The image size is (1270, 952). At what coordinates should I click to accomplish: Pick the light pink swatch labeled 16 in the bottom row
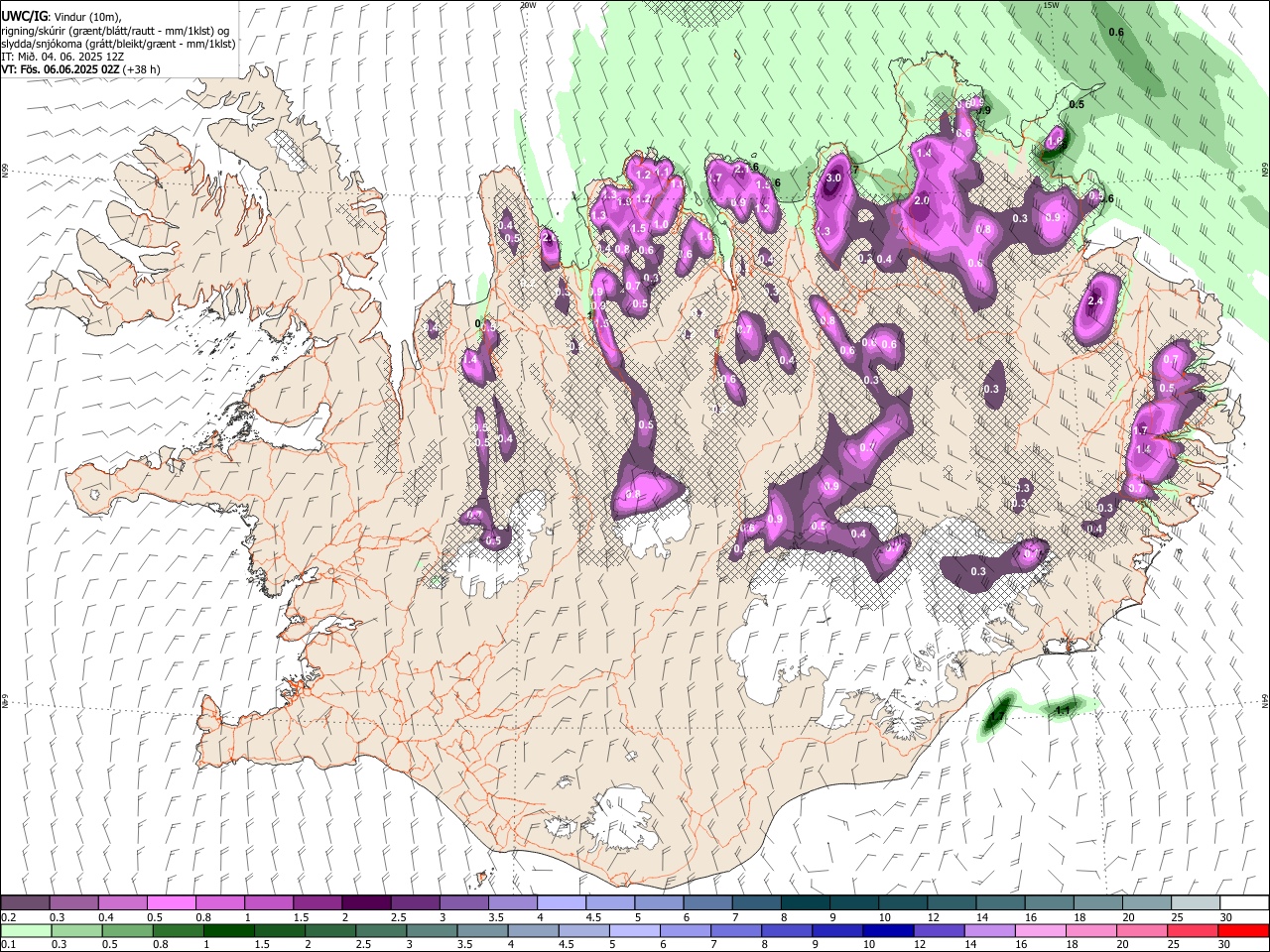(x=1040, y=930)
